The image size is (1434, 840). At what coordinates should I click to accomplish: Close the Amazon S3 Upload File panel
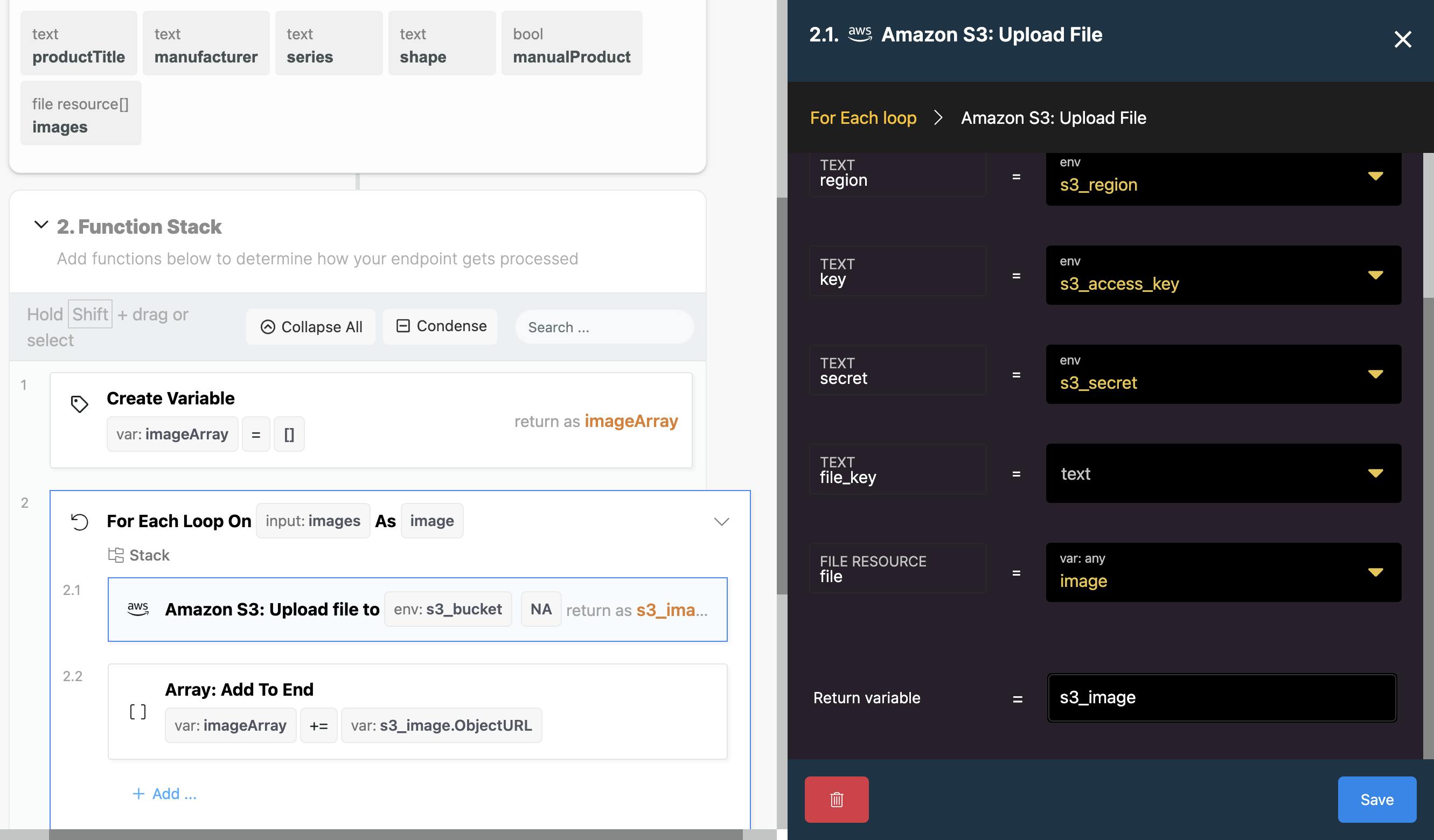point(1402,39)
